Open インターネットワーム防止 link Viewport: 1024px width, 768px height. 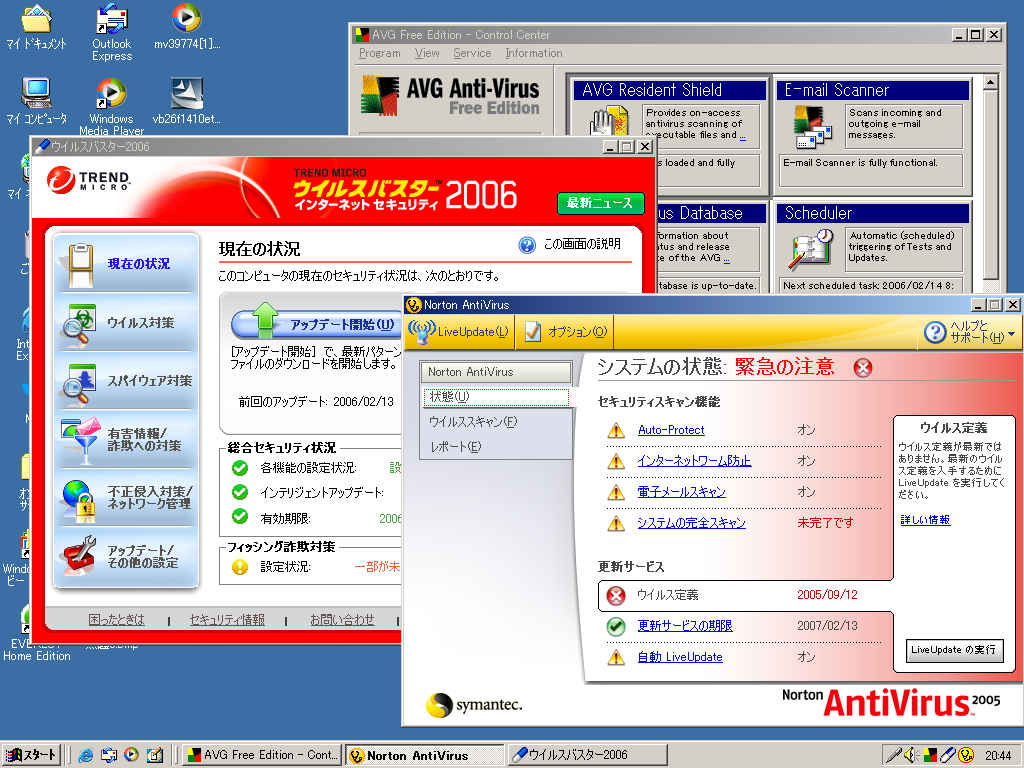click(694, 460)
